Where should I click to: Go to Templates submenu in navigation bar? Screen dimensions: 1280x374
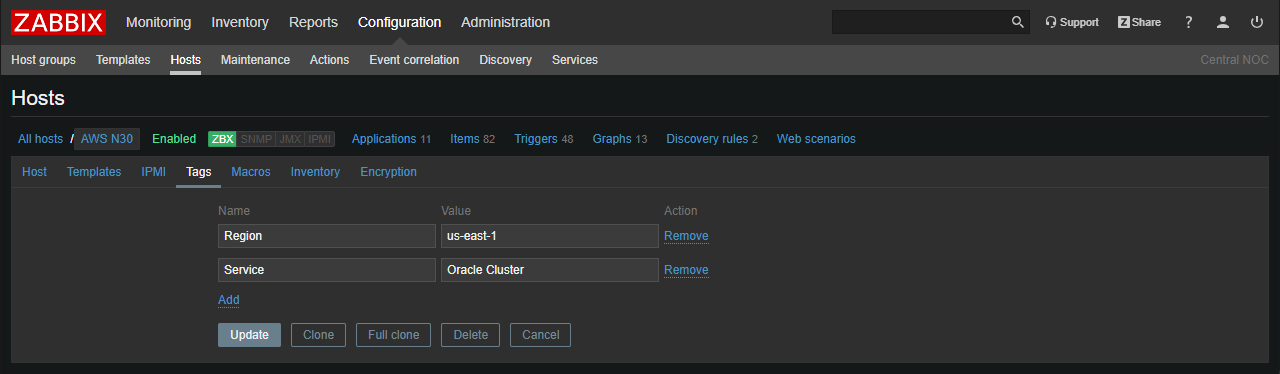123,60
